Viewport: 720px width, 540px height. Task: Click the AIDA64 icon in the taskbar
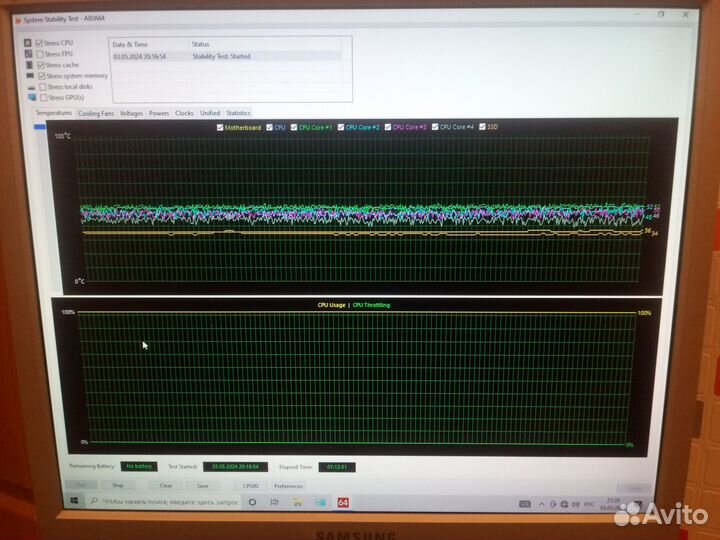pos(343,502)
